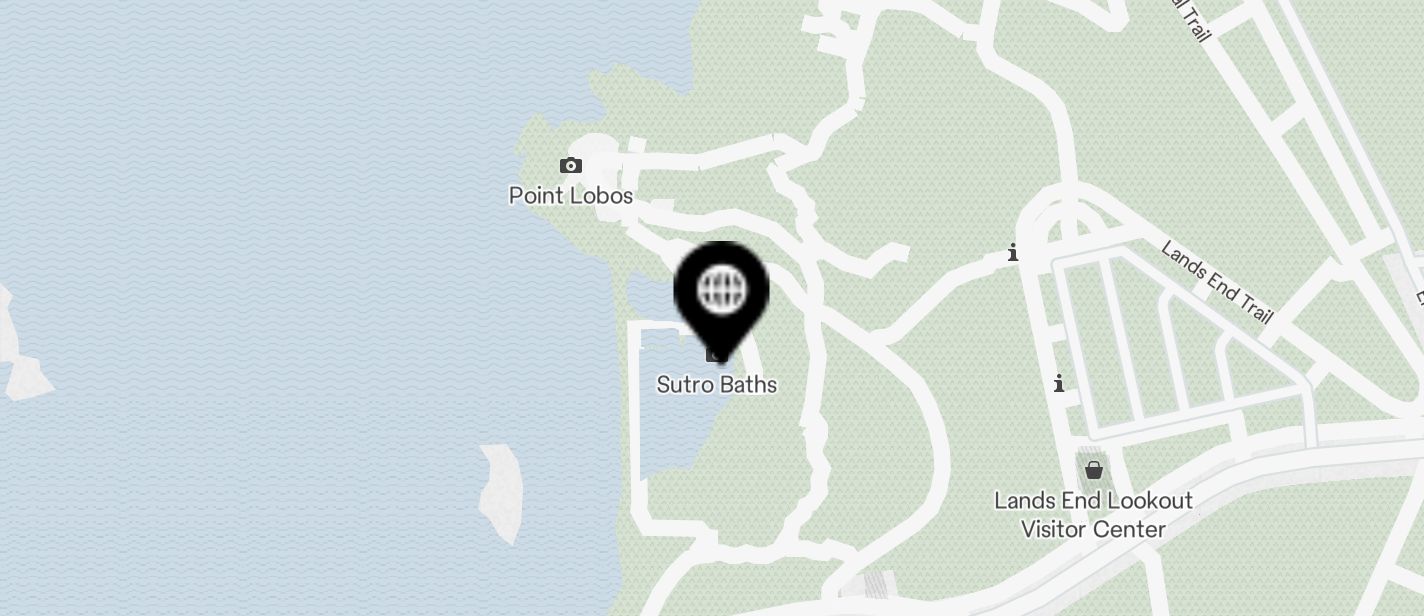Open the Lands End Lookout Visitor Center label

click(x=1093, y=514)
